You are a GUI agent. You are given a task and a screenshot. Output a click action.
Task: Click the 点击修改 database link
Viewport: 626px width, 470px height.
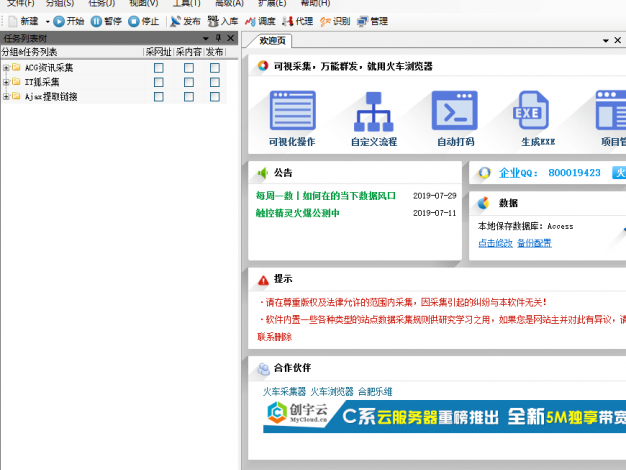495,243
